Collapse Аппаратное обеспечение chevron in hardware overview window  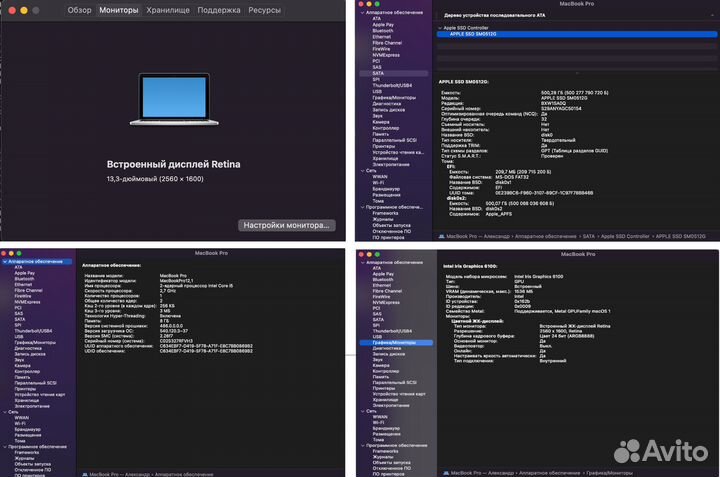click(x=5, y=262)
